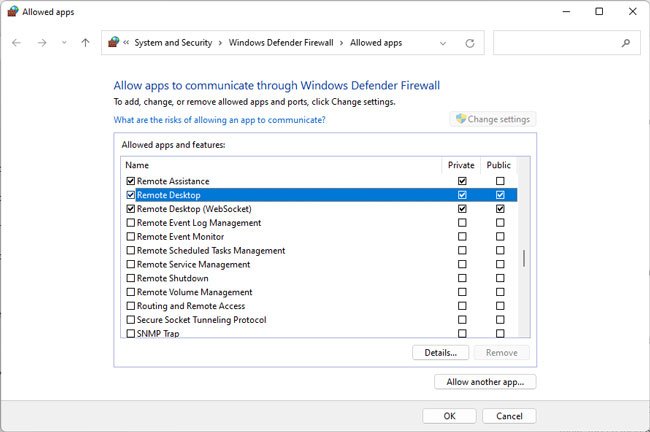
Task: Click the back navigation arrow
Action: (x=17, y=43)
